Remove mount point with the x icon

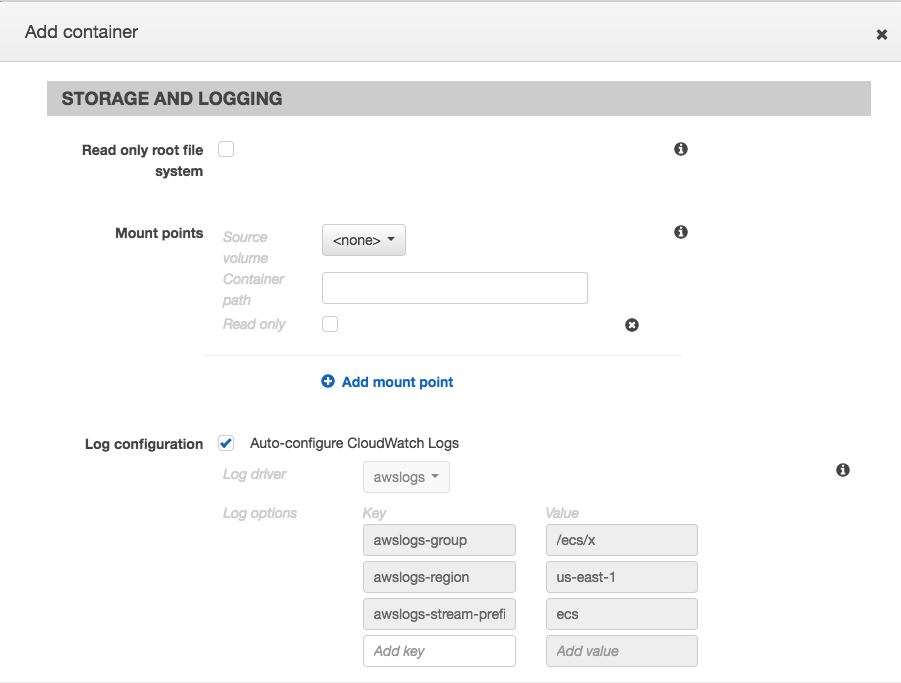pos(632,325)
